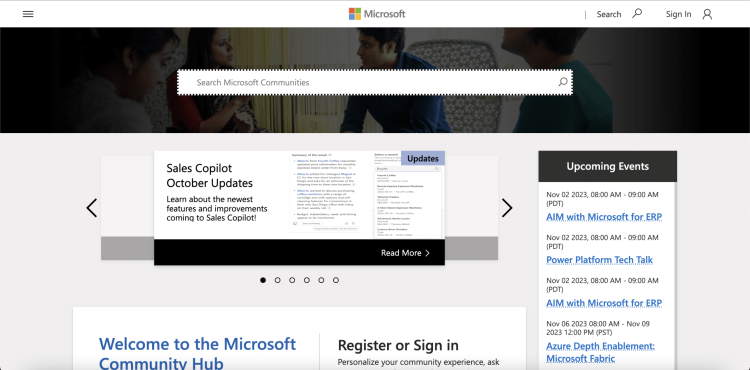Select the fifth carousel dot
The image size is (750, 370).
[x=321, y=280]
